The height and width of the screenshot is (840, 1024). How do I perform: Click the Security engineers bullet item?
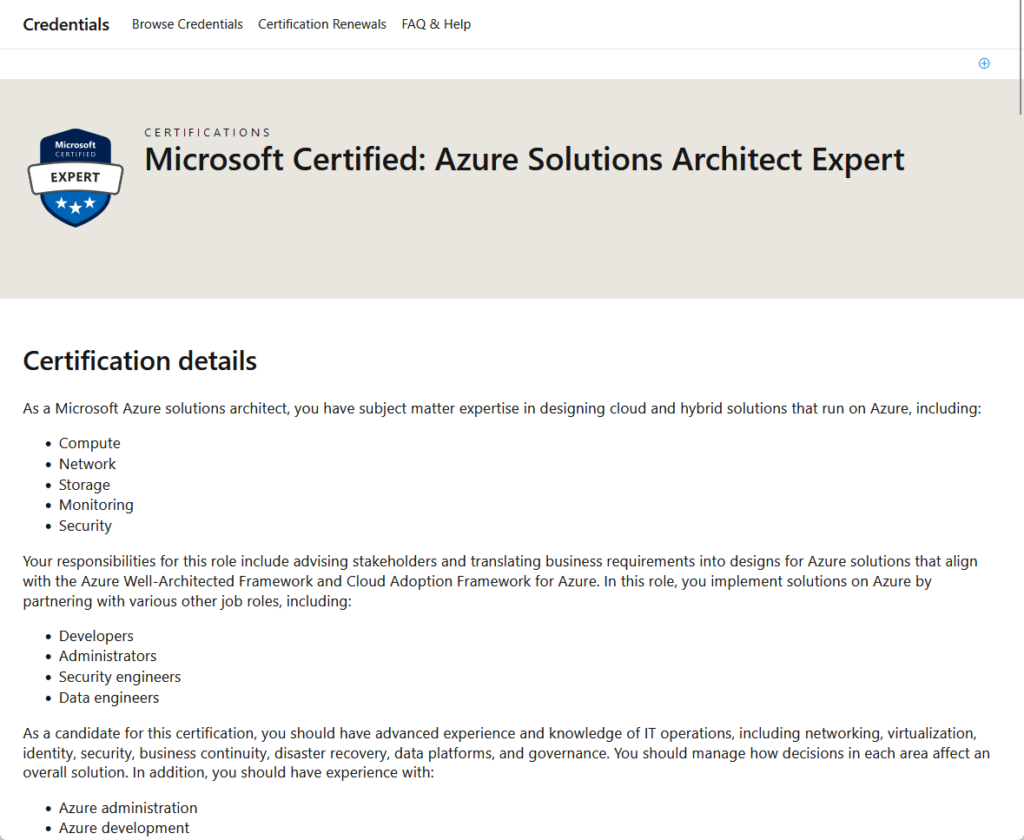120,677
